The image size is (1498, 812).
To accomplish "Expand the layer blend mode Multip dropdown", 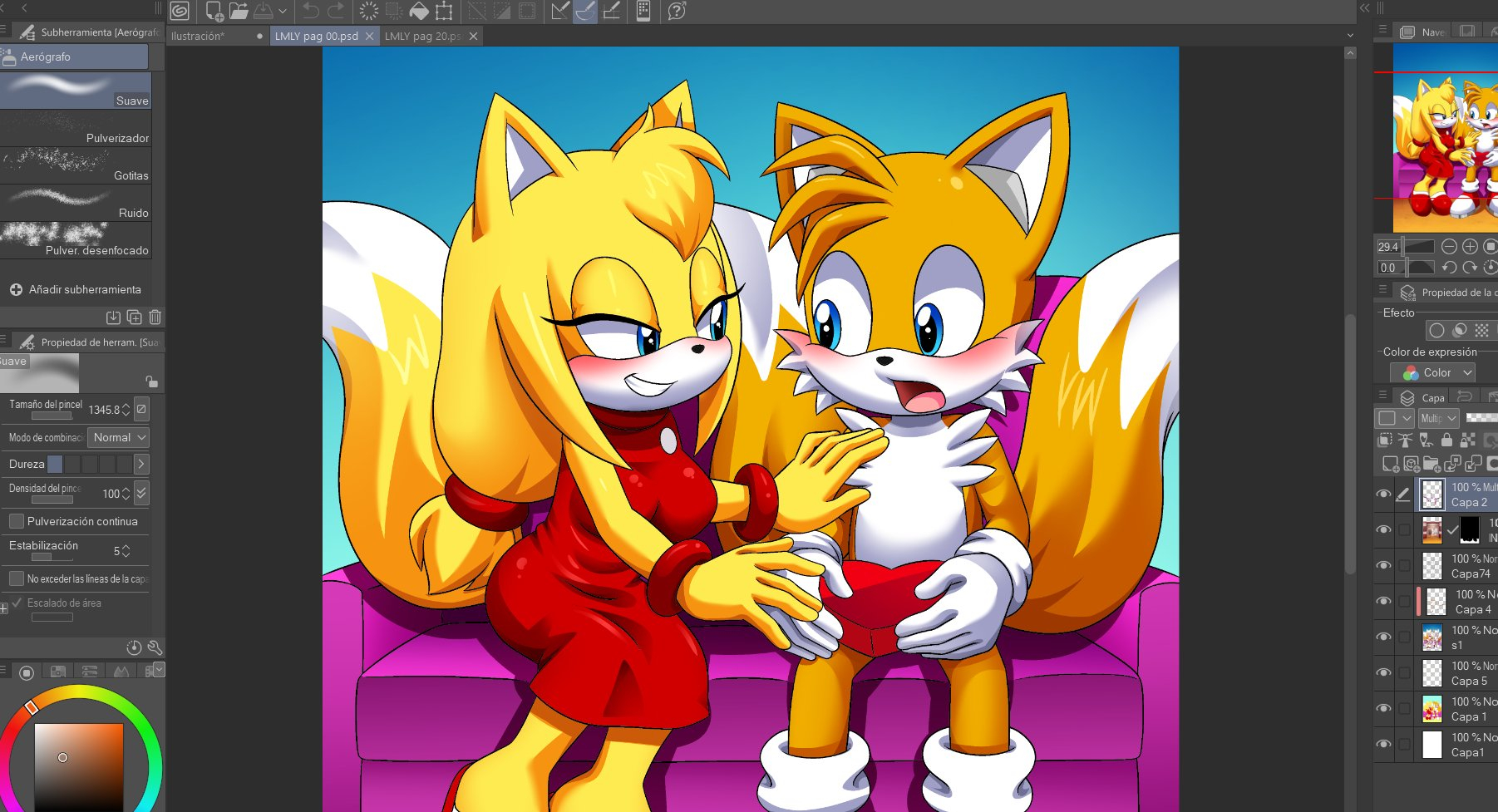I will [1439, 418].
